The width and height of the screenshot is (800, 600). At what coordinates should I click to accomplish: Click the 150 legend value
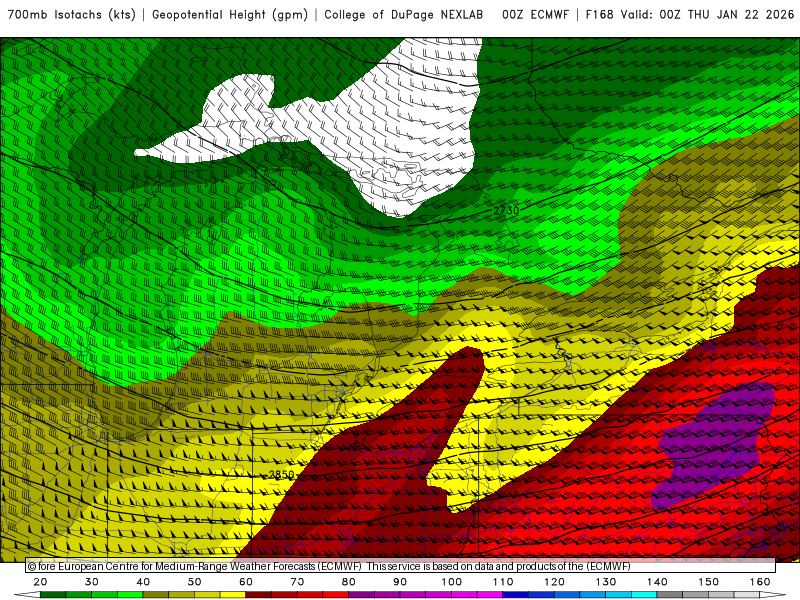tap(709, 582)
